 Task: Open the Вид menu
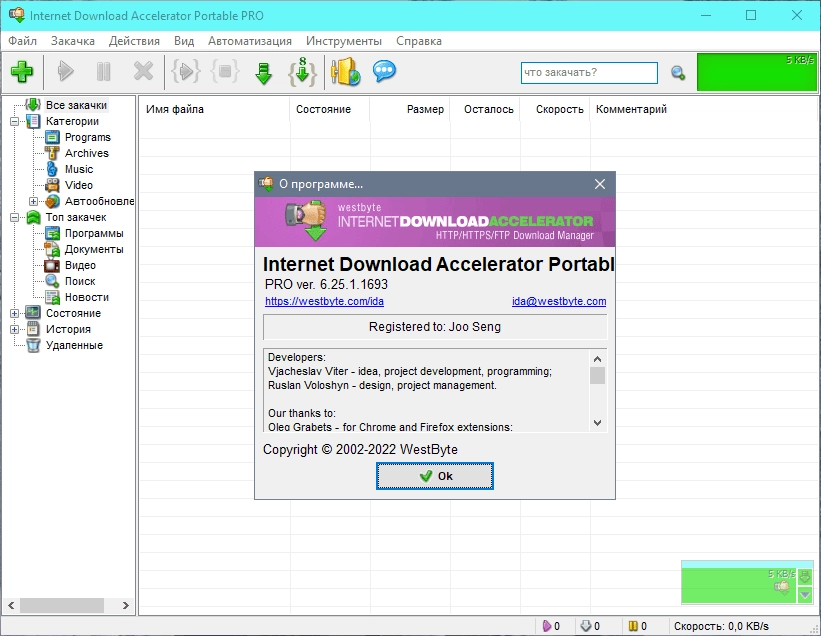click(184, 41)
